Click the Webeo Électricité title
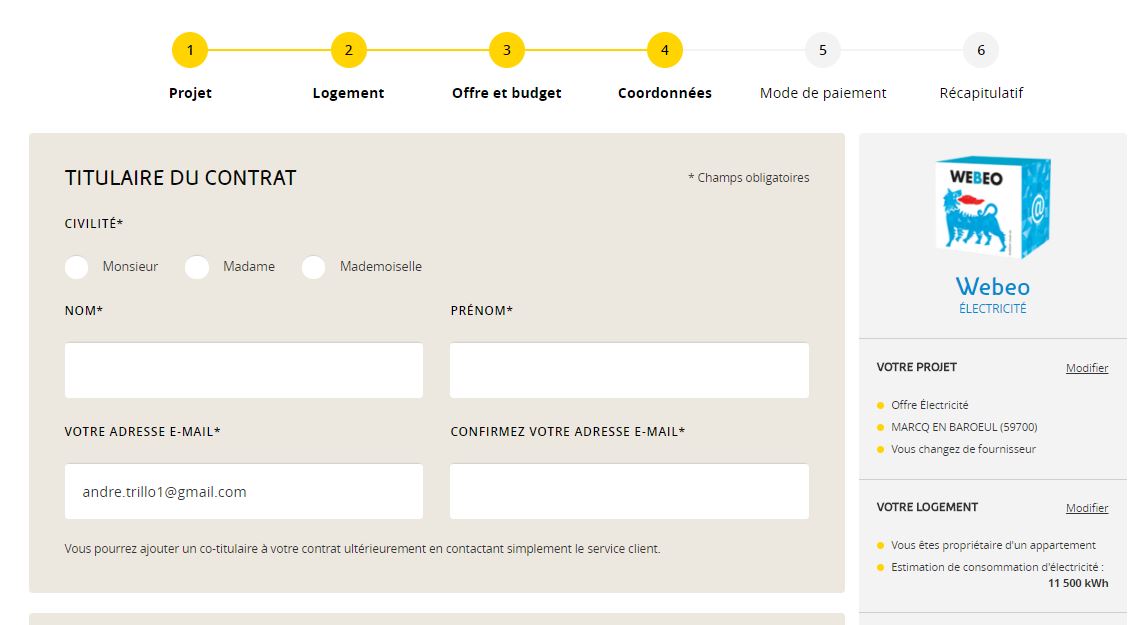This screenshot has width=1146, height=625. pyautogui.click(x=993, y=295)
